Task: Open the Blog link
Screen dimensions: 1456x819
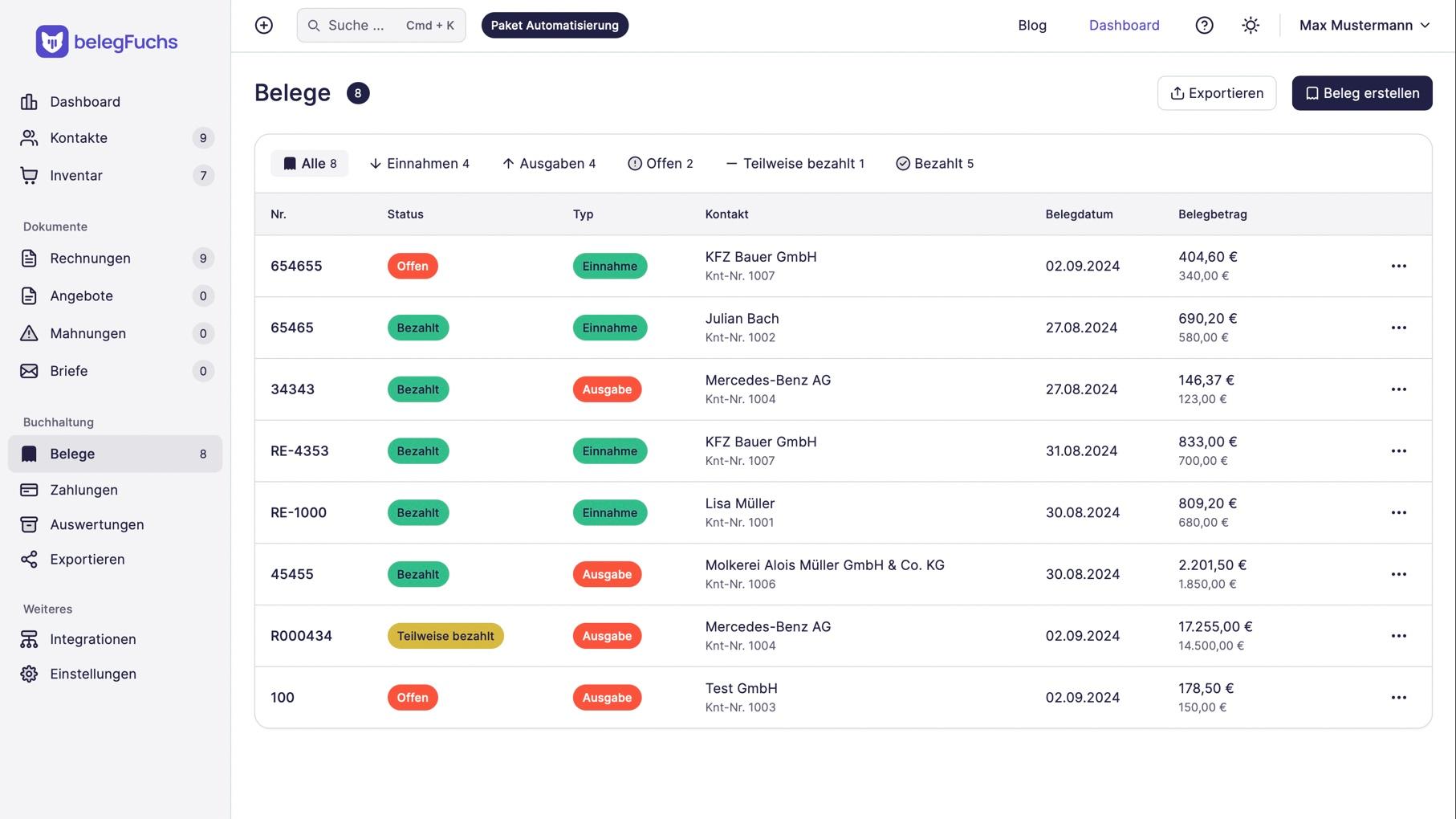Action: [1032, 26]
